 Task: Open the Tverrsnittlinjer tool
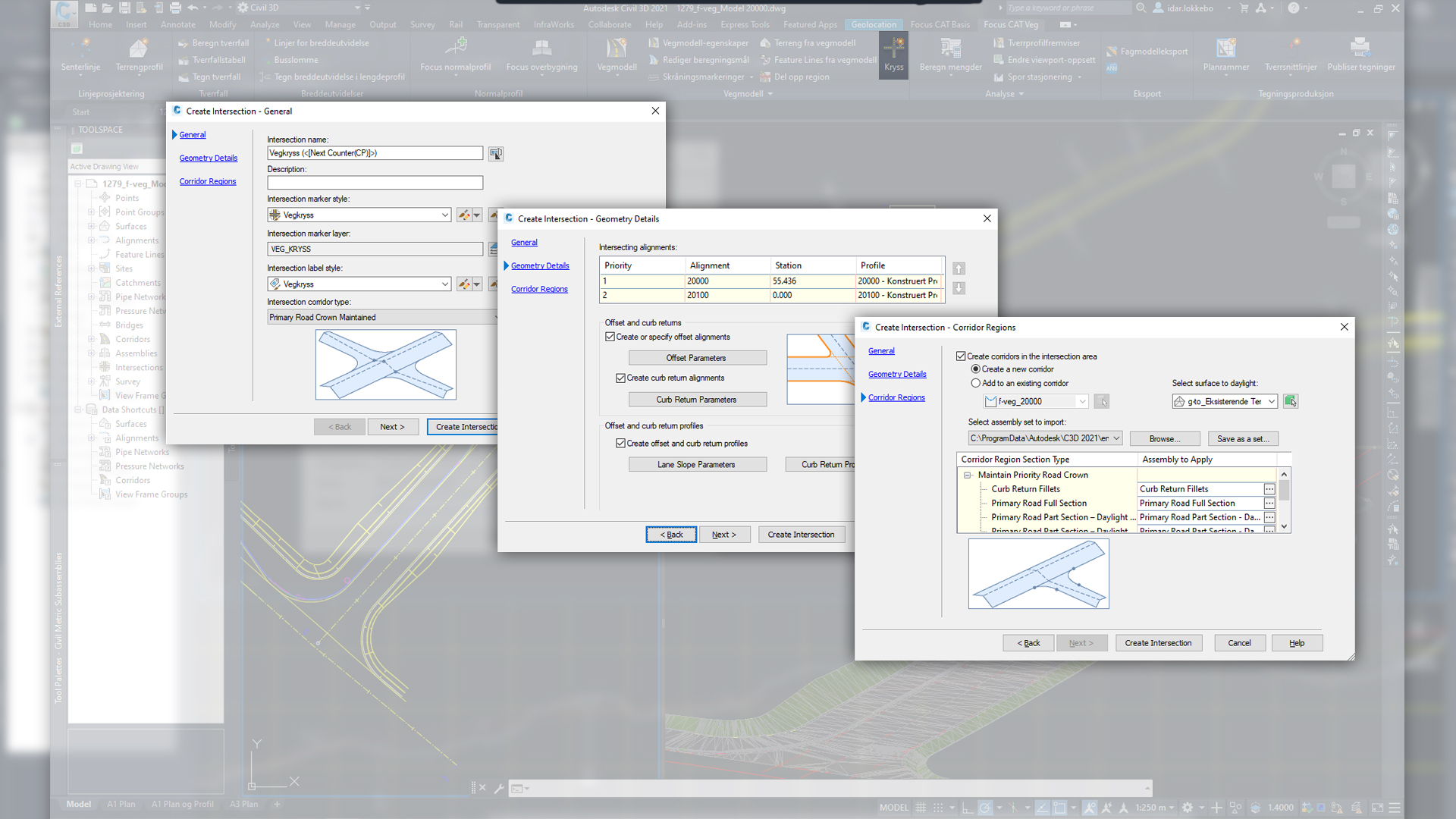click(1291, 55)
